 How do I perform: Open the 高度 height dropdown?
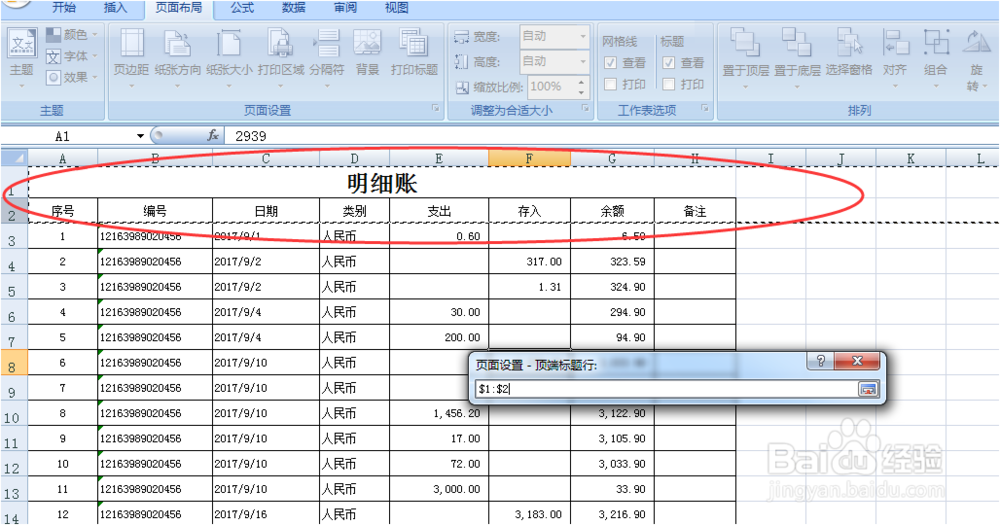[582, 61]
